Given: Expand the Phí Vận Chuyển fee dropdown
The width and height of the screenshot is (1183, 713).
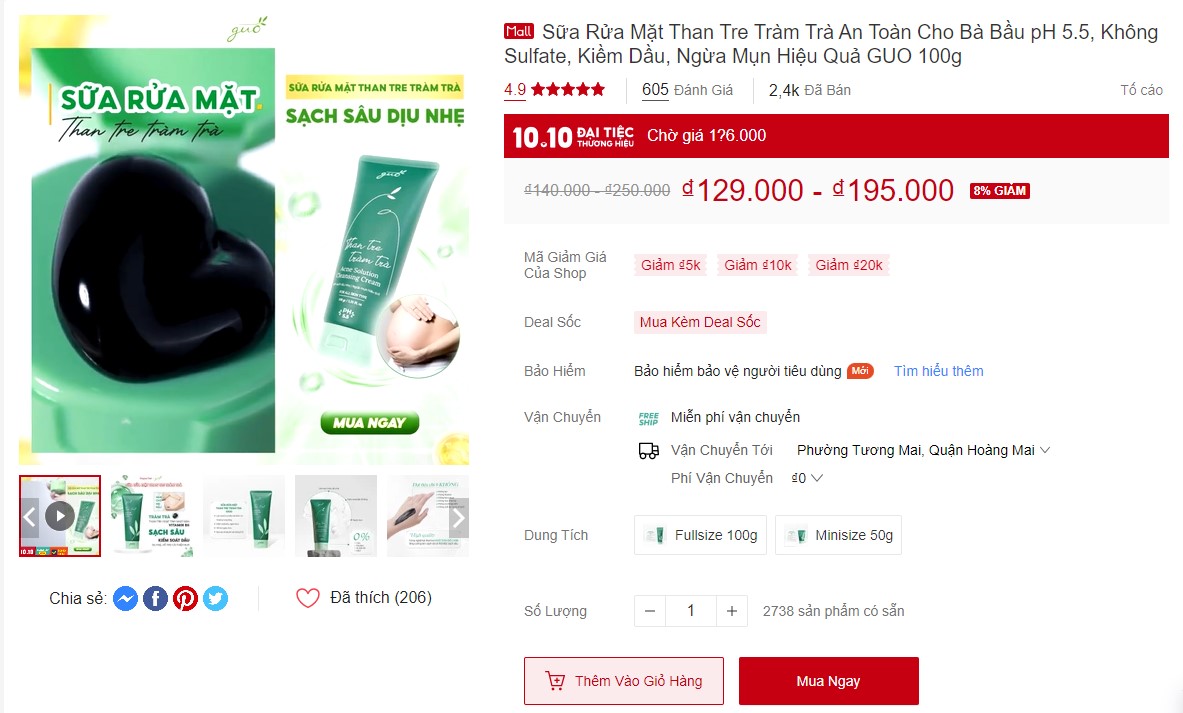Looking at the screenshot, I should click(807, 478).
